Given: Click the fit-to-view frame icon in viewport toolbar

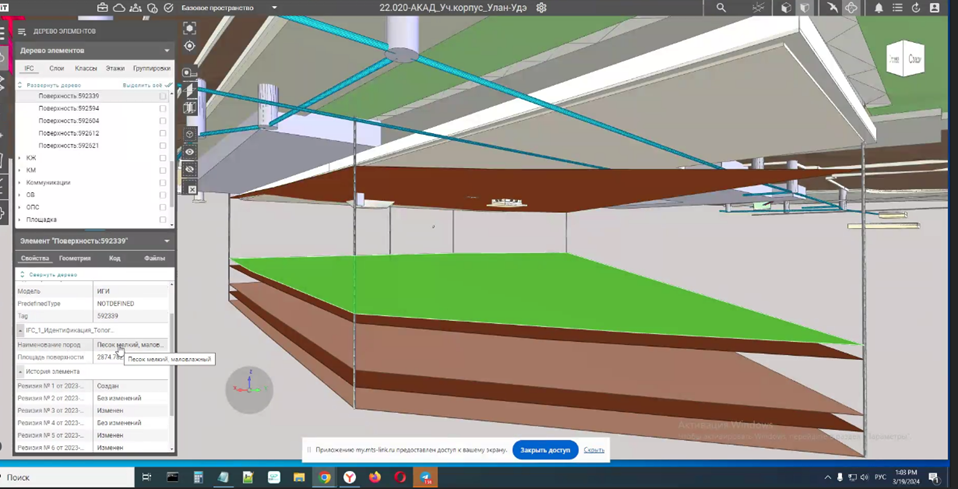Looking at the screenshot, I should tap(189, 29).
